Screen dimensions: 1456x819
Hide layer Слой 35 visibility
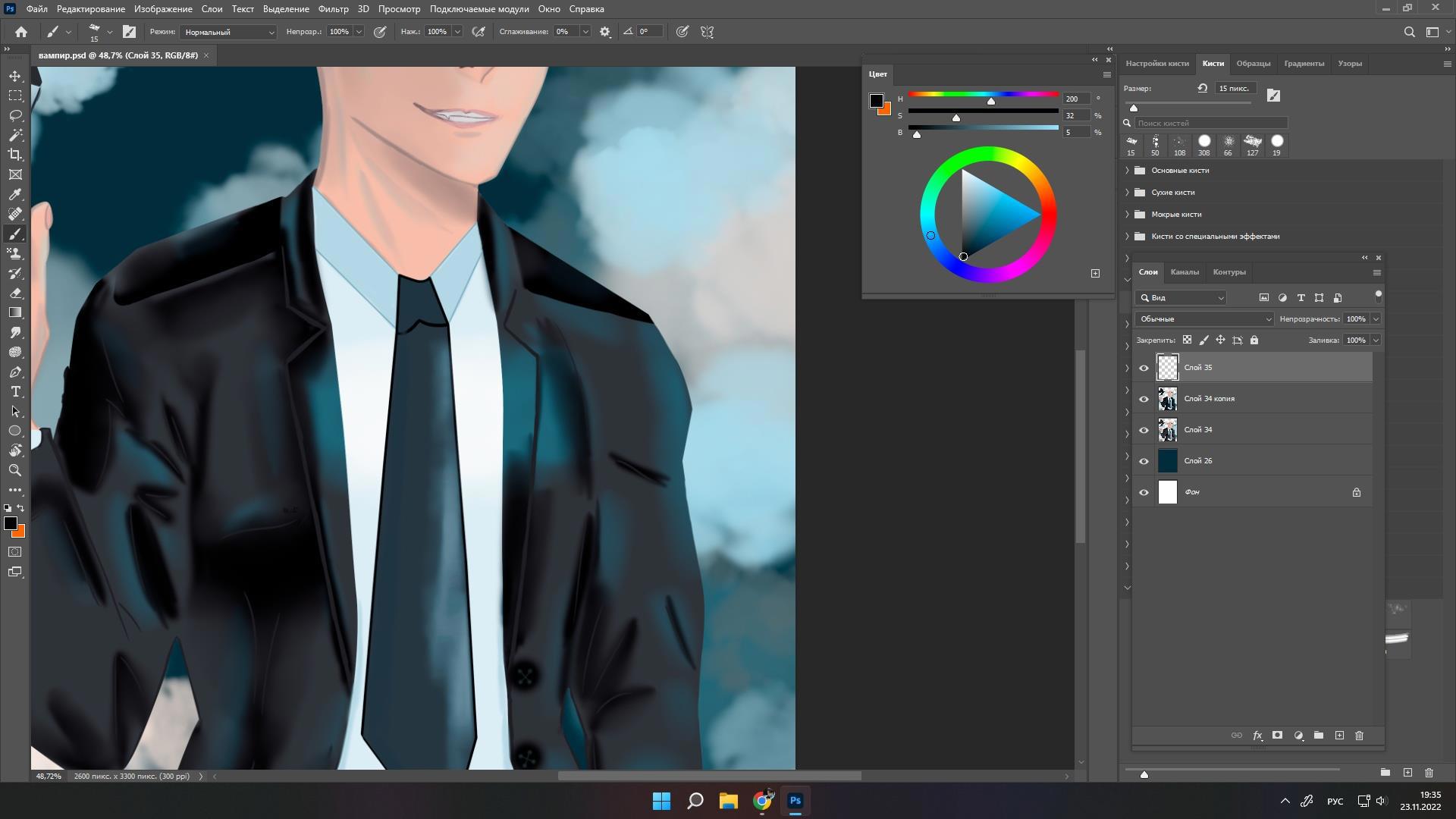click(x=1144, y=368)
